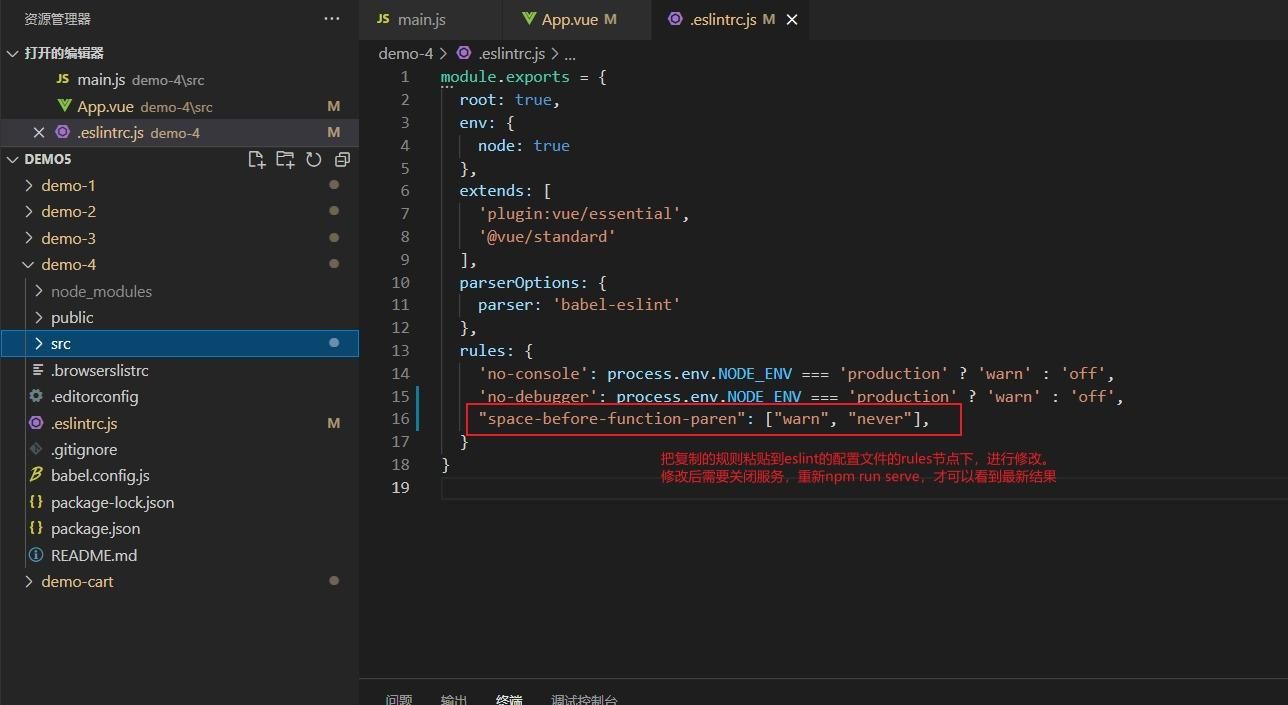Click line number 16 in gutter
1288x705 pixels.
point(400,418)
